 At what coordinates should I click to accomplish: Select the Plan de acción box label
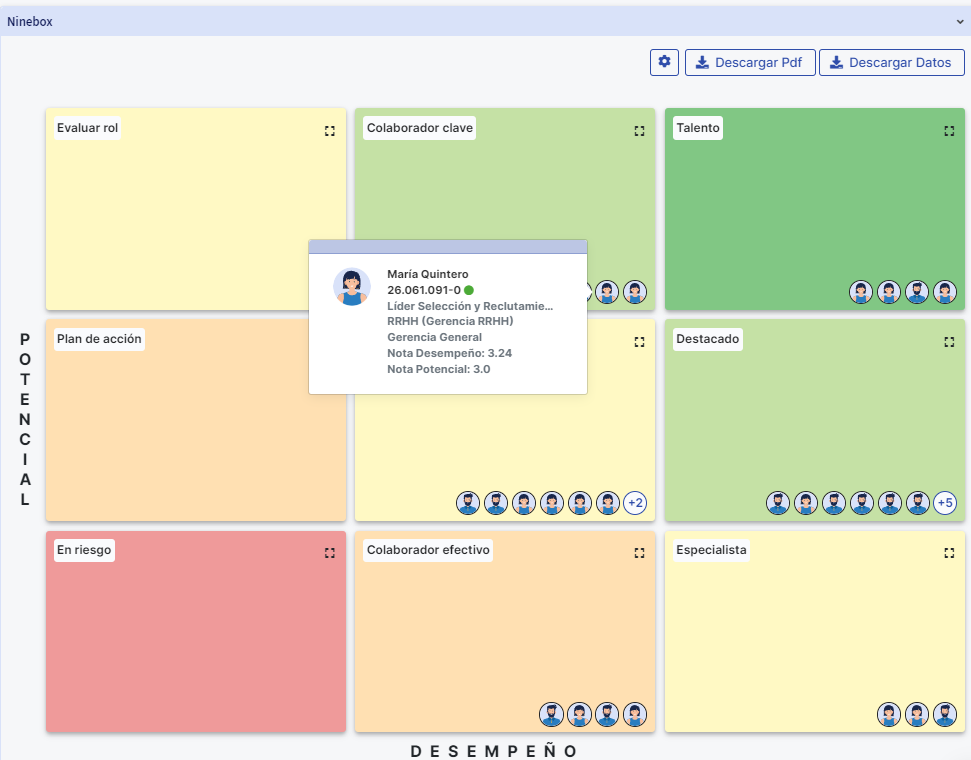point(100,339)
